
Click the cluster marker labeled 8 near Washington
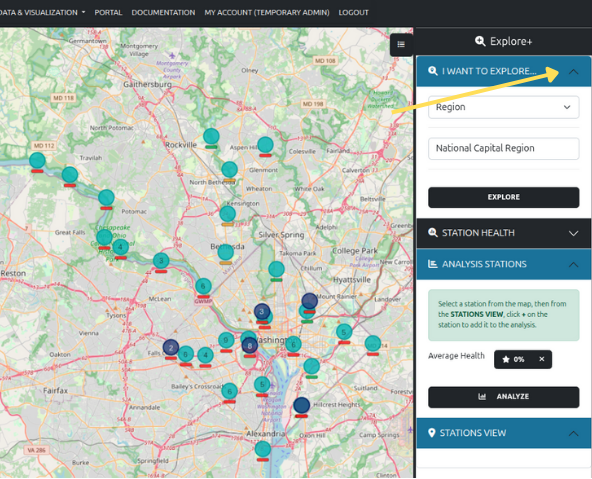(x=250, y=345)
